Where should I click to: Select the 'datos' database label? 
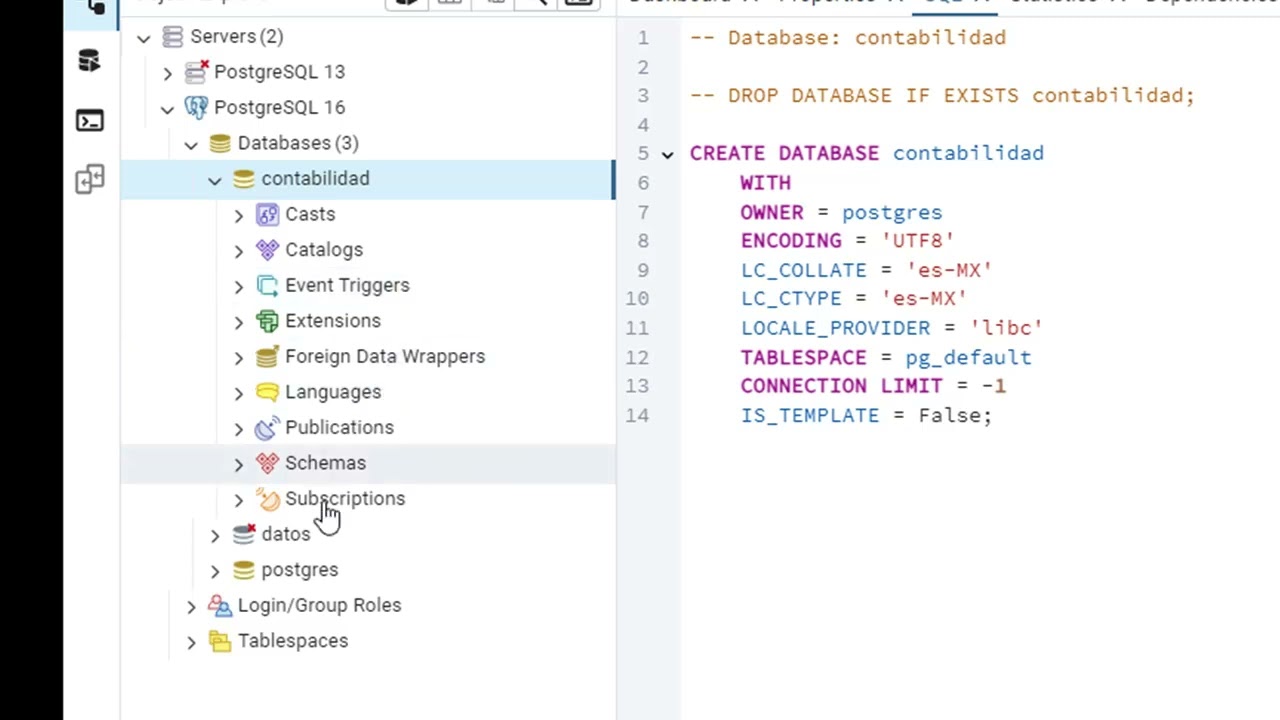pos(286,534)
